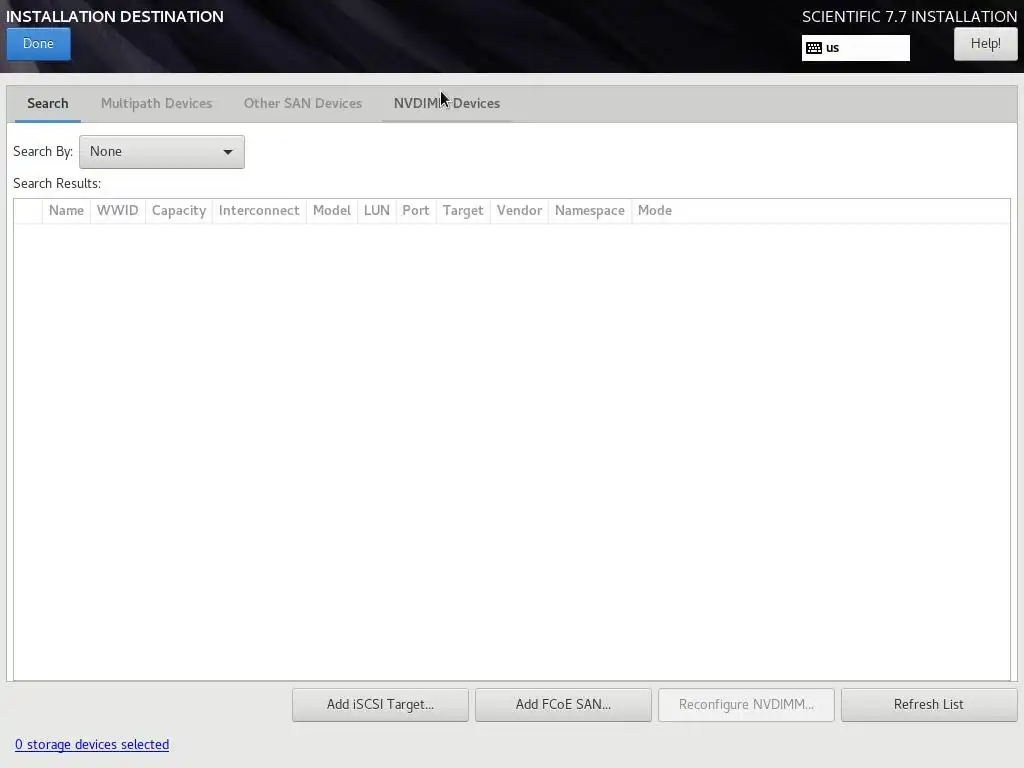Sort results by Capacity column header
This screenshot has width=1024, height=768.
pos(179,210)
